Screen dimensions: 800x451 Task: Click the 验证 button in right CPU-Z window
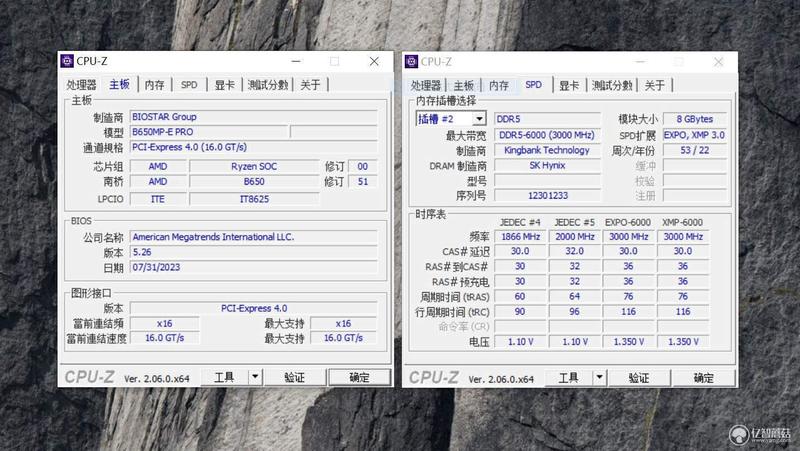click(x=639, y=378)
